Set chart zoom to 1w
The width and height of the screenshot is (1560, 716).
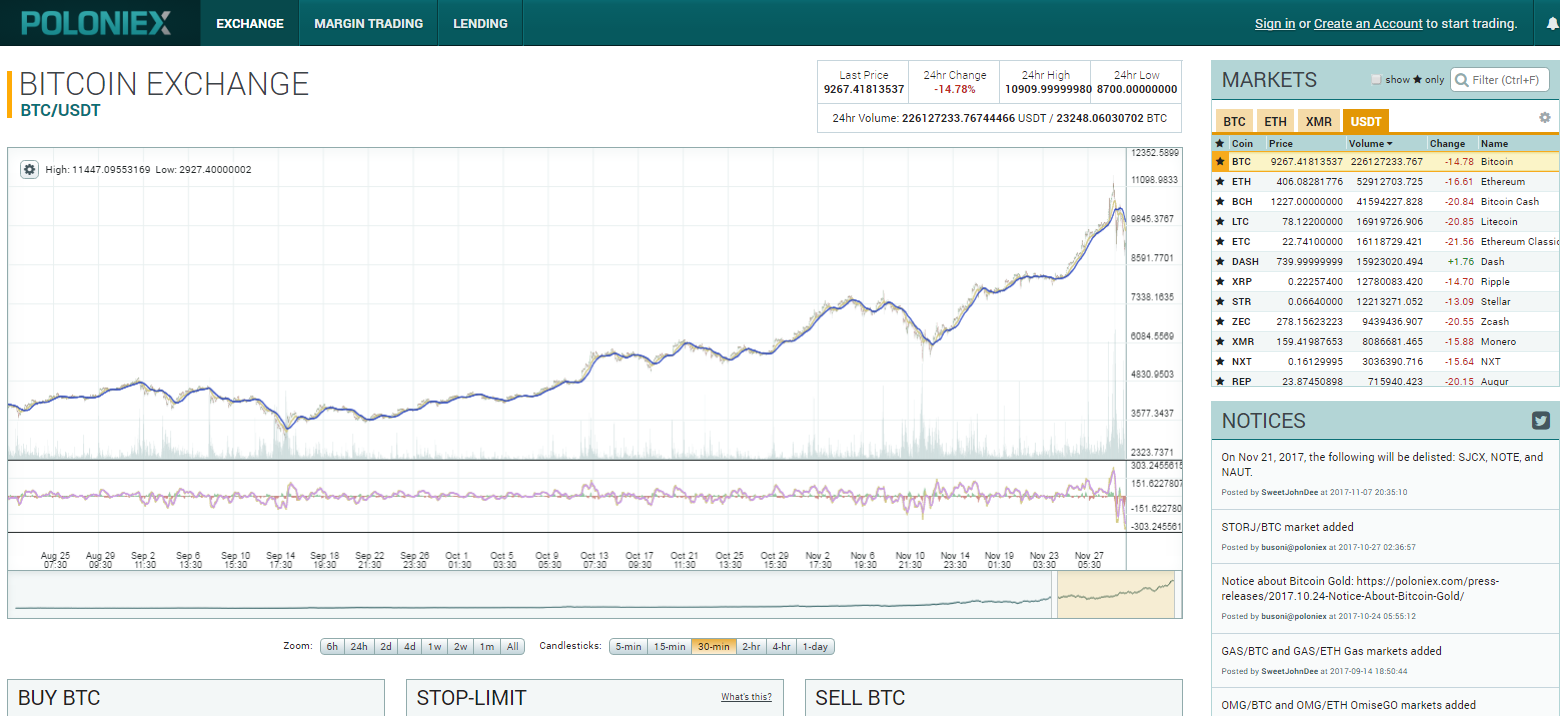(x=435, y=647)
